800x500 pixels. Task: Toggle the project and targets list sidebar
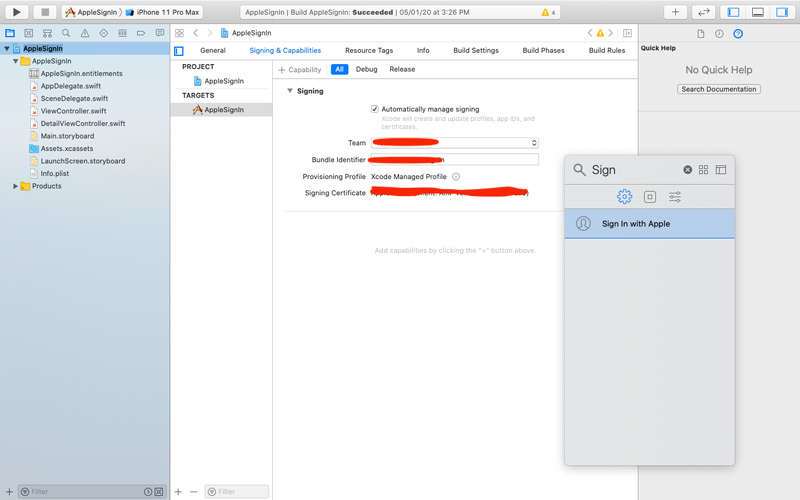pyautogui.click(x=179, y=51)
